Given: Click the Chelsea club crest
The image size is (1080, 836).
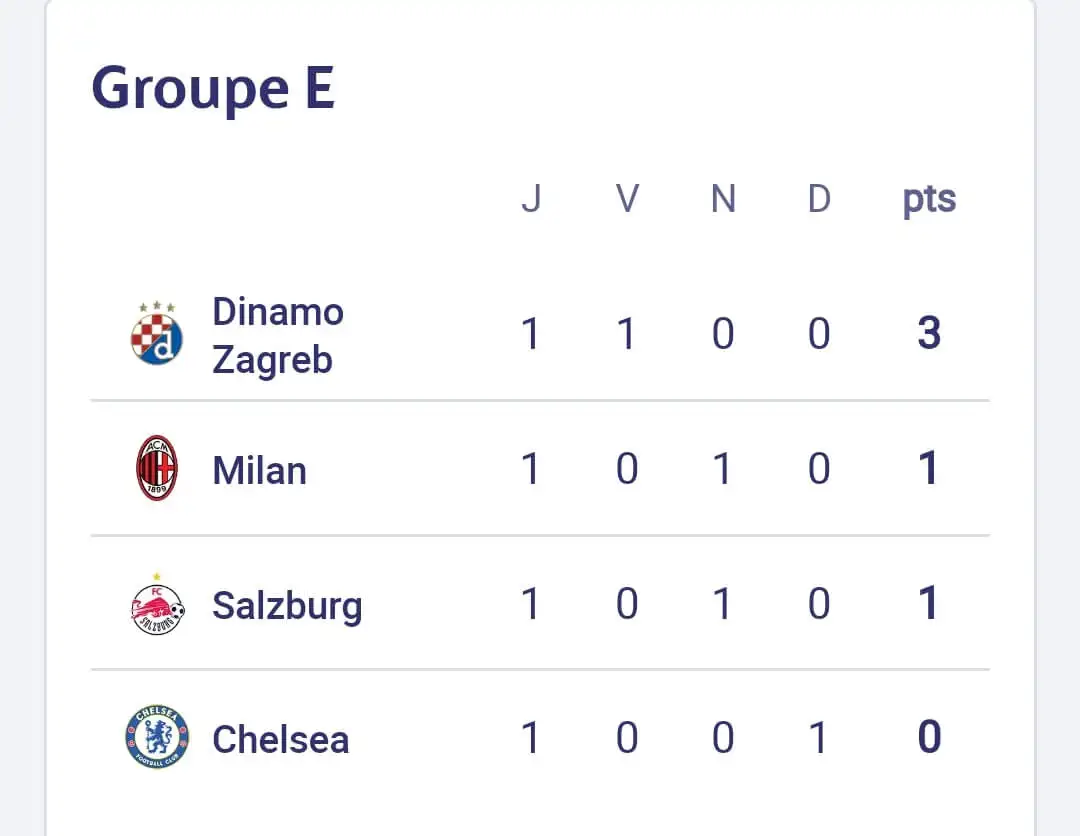Looking at the screenshot, I should pyautogui.click(x=157, y=738).
